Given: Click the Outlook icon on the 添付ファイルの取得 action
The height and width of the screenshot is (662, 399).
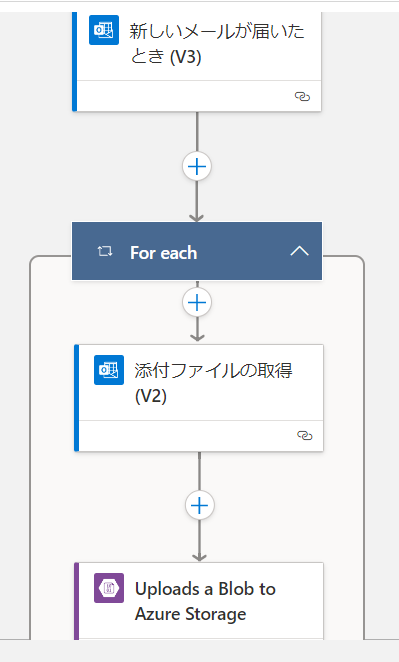Looking at the screenshot, I should coord(109,370).
